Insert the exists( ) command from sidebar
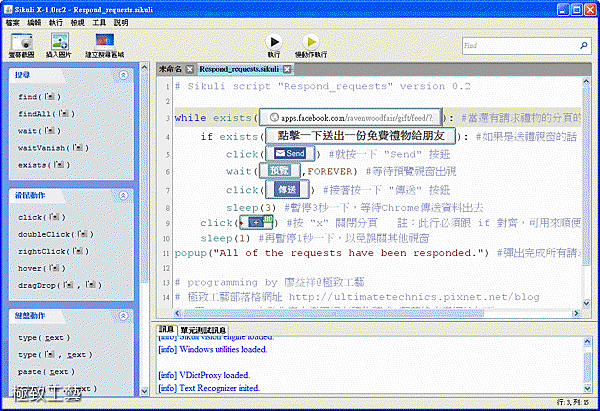The image size is (600, 411). 44,165
